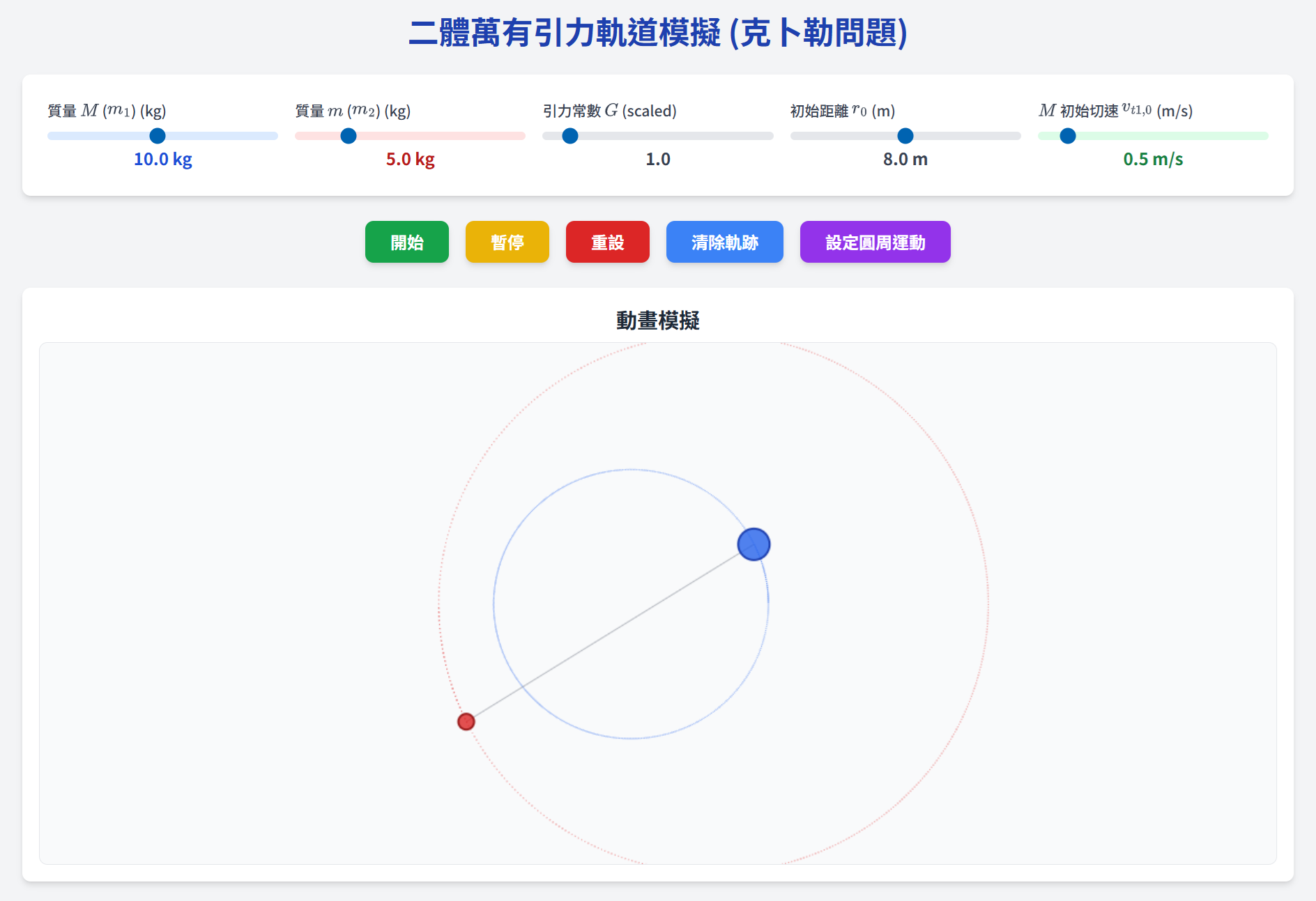Click the 5.0 kg red value text

[x=410, y=159]
